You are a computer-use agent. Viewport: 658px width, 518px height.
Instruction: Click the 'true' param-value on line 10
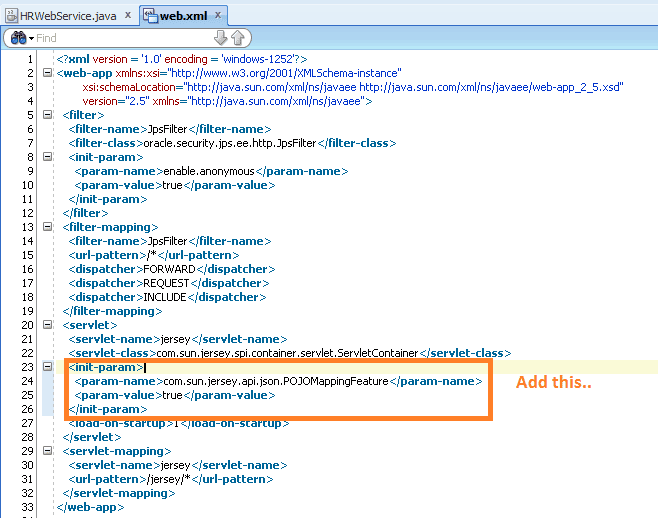[172, 185]
